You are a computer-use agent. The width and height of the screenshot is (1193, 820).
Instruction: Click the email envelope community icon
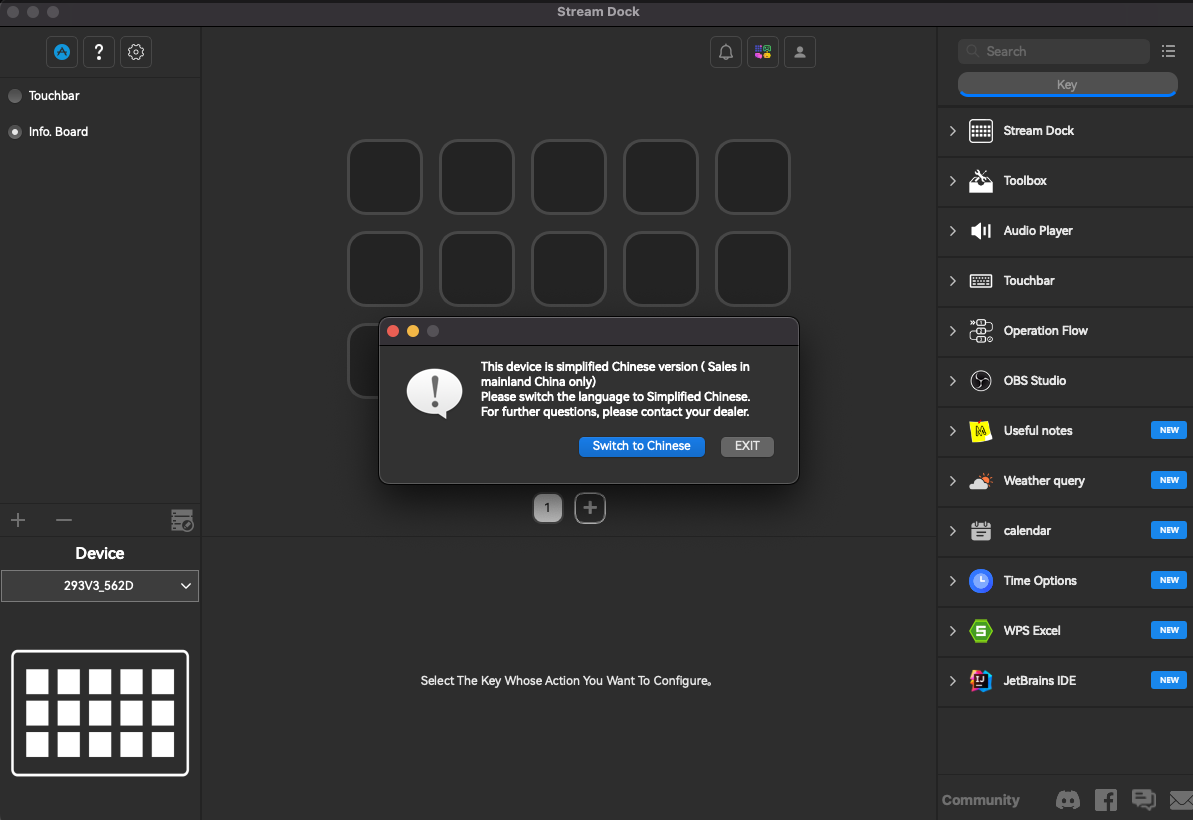click(x=1182, y=800)
